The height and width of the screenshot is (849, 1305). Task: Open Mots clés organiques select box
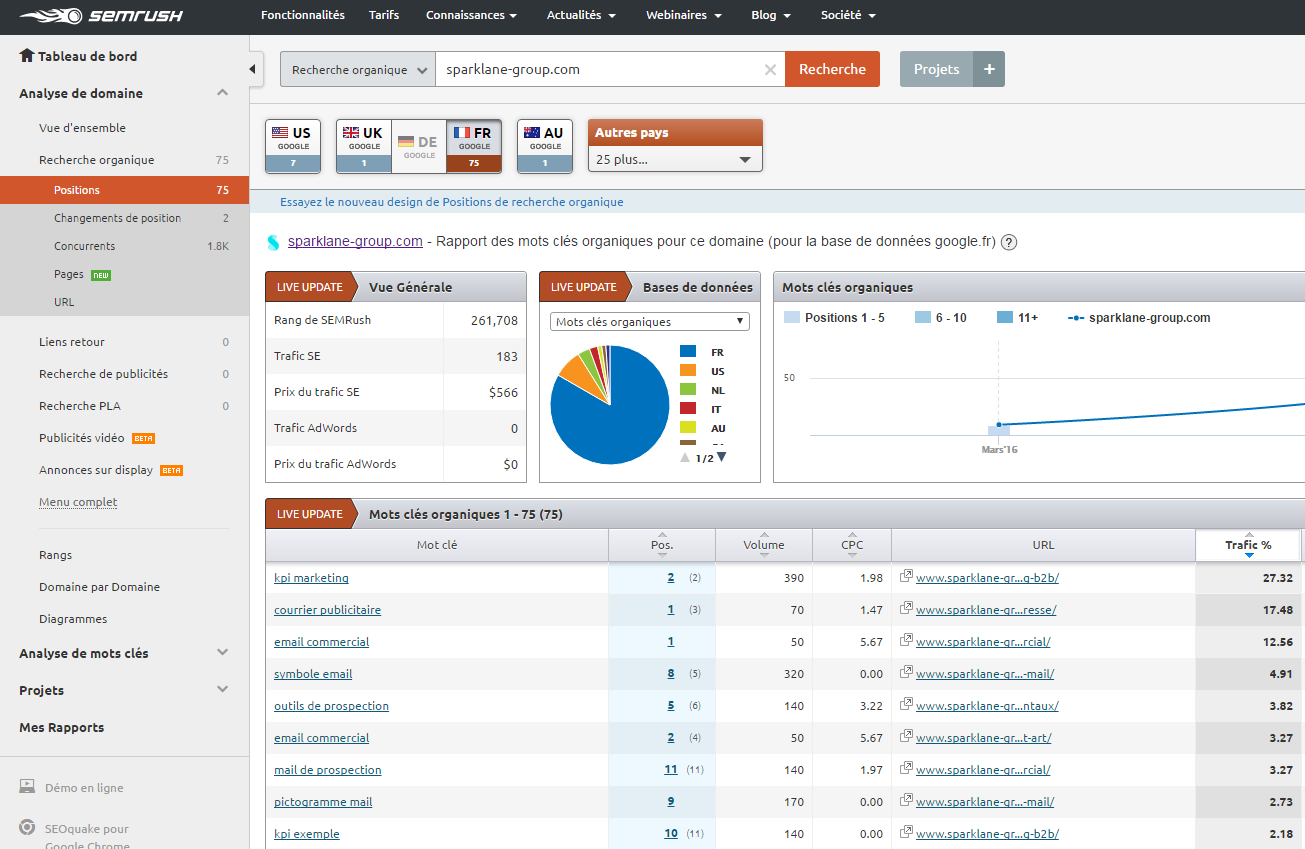point(649,322)
